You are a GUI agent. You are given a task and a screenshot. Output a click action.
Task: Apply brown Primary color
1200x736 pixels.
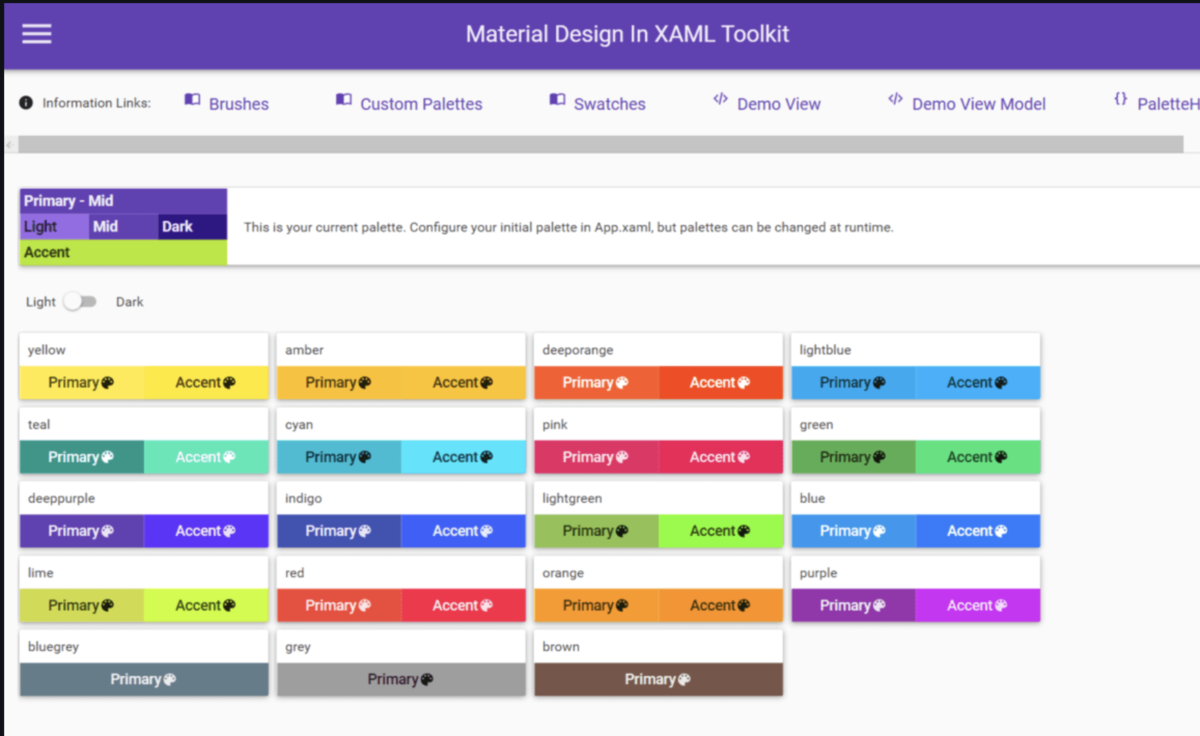click(x=657, y=679)
